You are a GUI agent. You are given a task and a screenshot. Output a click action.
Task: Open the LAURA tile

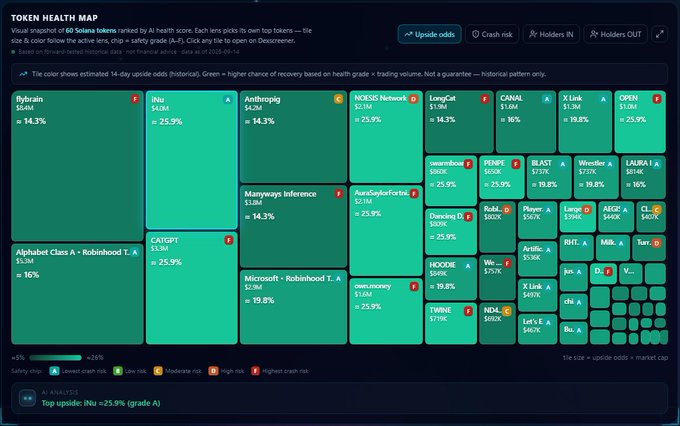coord(643,177)
